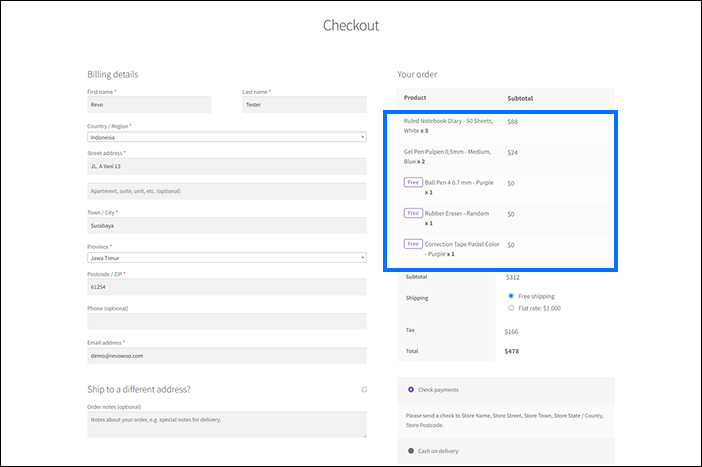Click the Free badge beside Ball Pen

[x=412, y=182]
